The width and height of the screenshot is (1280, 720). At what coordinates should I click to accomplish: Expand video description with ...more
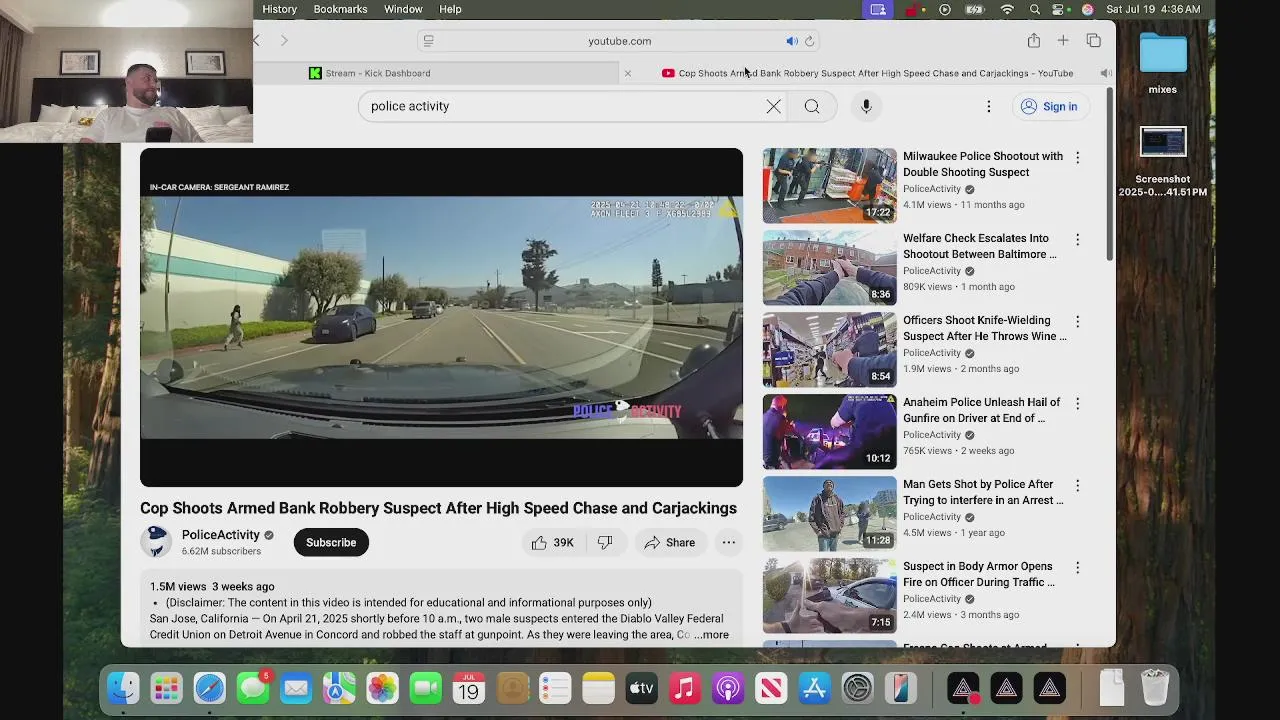click(x=712, y=635)
